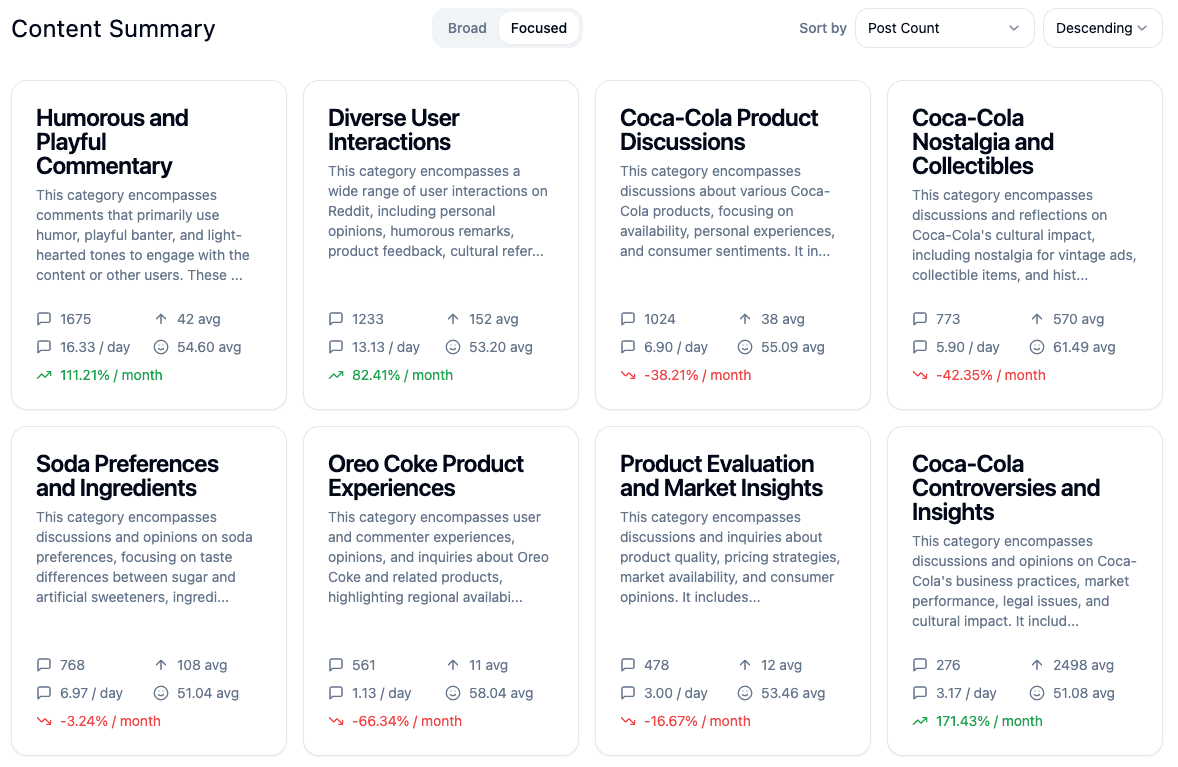This screenshot has height=767, width=1178.
Task: Open Oreo Coke Product Experiences title
Action: tap(425, 476)
